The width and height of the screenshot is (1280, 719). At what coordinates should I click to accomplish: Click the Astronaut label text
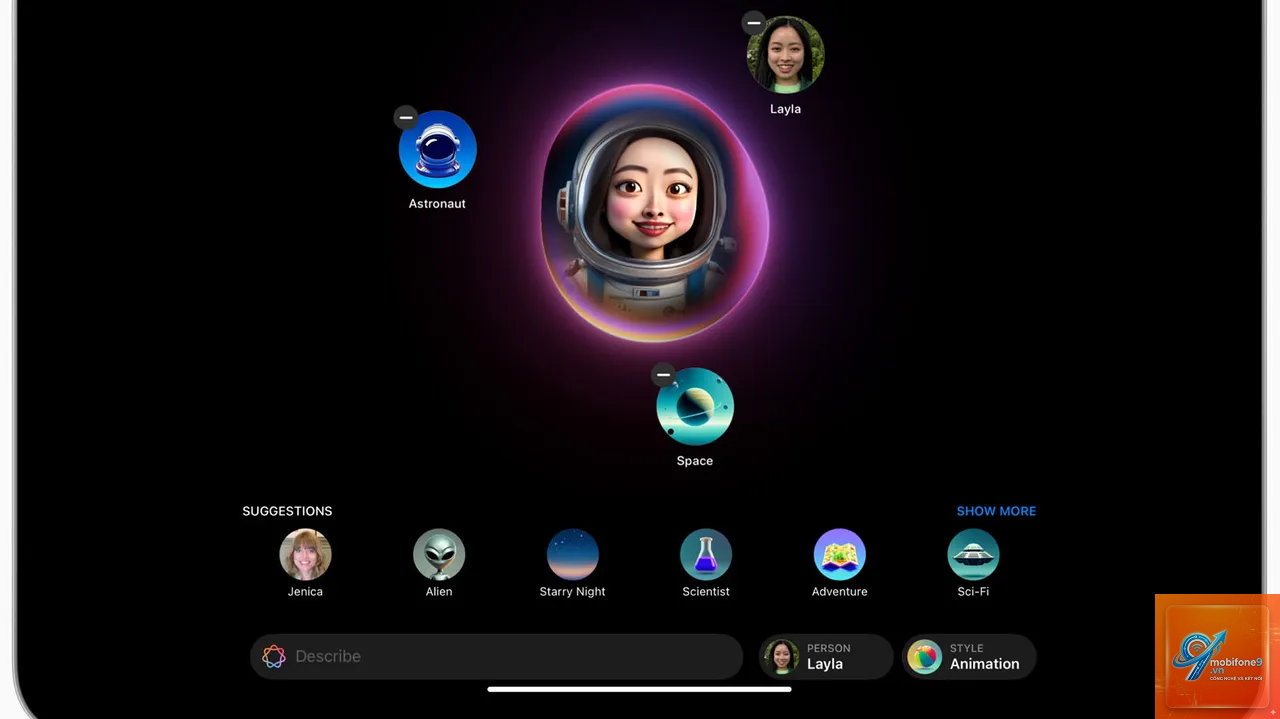[x=437, y=204]
